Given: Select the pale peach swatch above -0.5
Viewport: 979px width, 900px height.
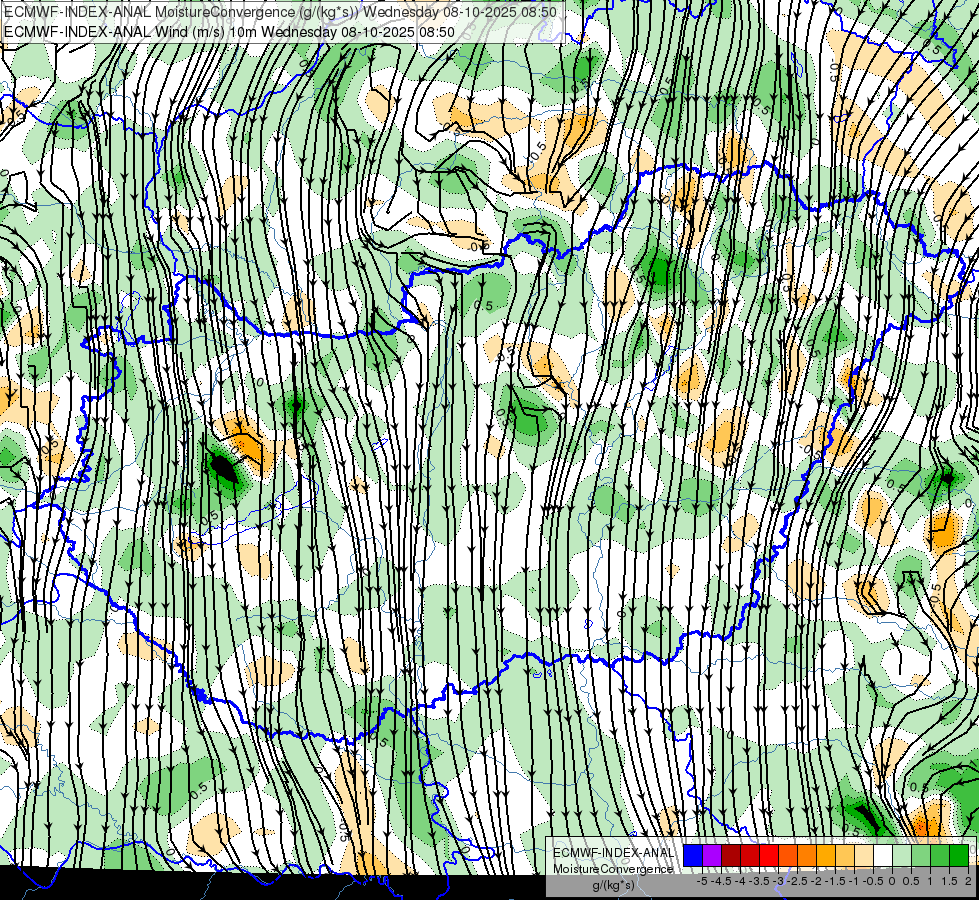Looking at the screenshot, I should pos(864,856).
